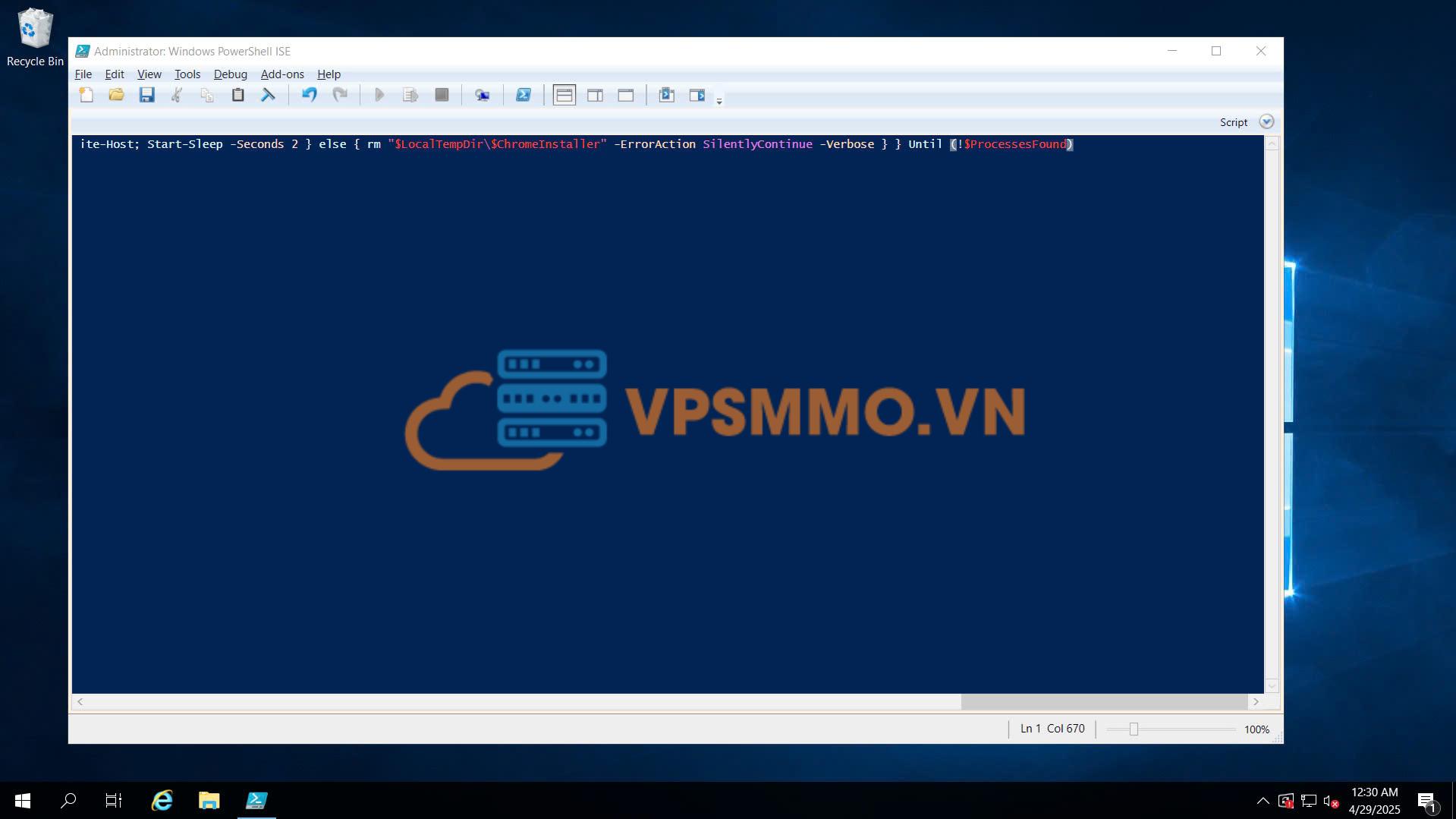Click vertical scrollbar up arrow
Viewport: 1456px width, 819px height.
(1272, 143)
